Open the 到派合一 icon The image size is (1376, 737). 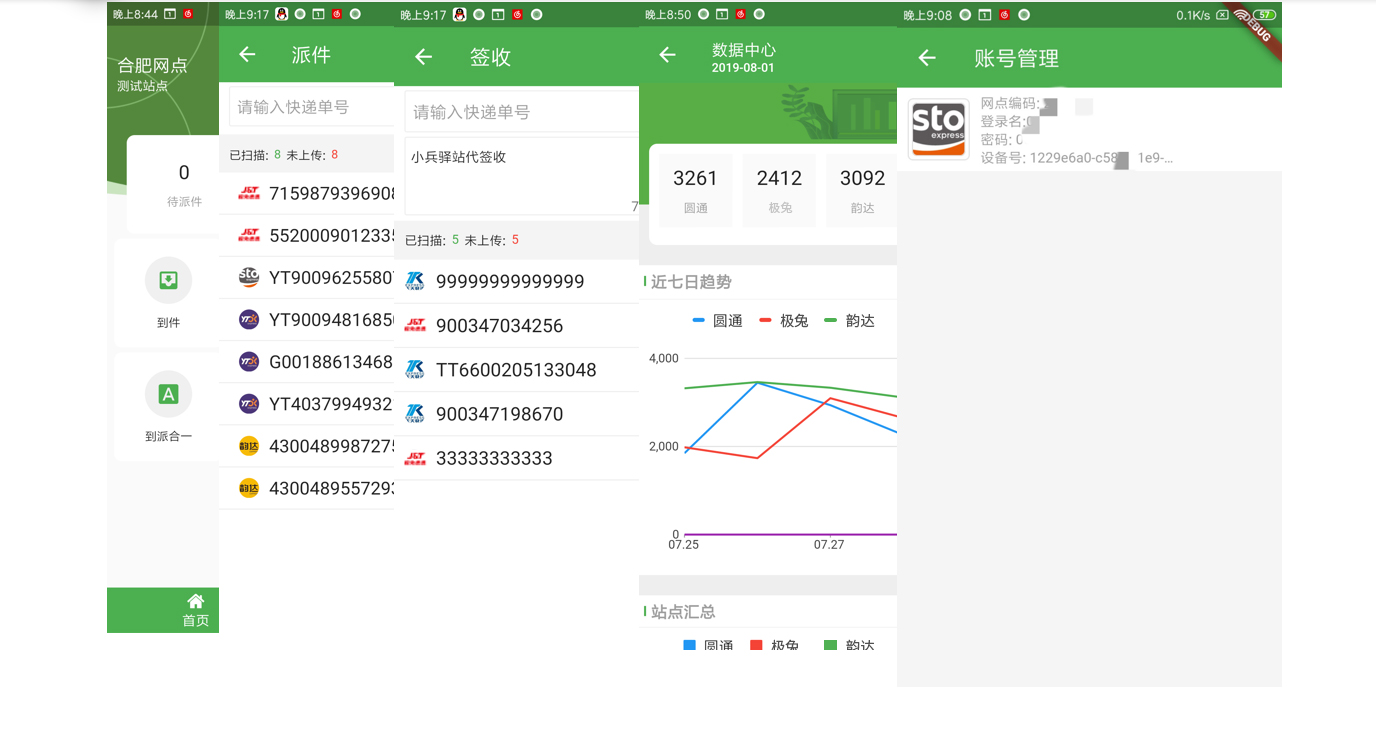[168, 395]
